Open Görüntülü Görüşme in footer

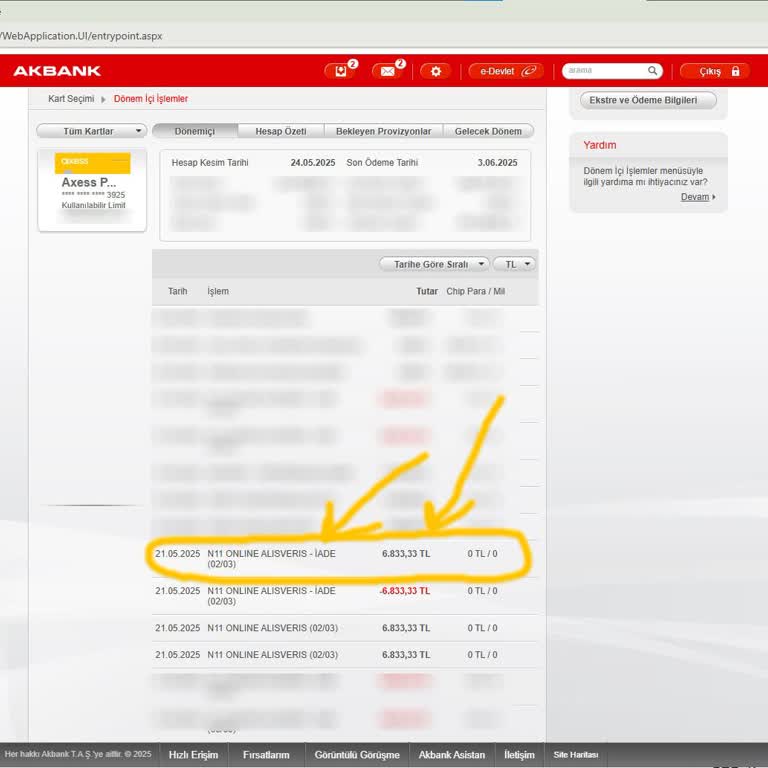[357, 755]
